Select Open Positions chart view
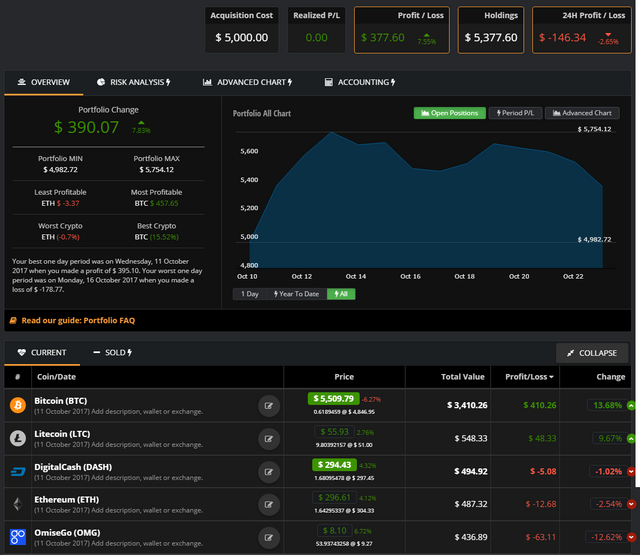This screenshot has height=556, width=640. pos(450,113)
